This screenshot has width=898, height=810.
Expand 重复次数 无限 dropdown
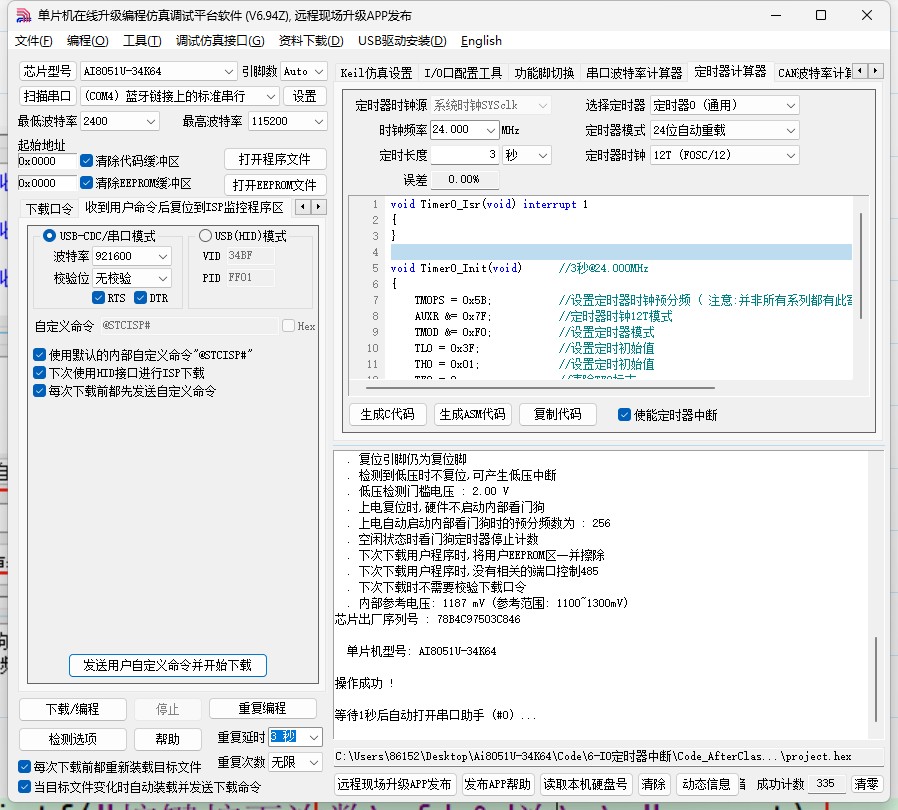[314, 762]
